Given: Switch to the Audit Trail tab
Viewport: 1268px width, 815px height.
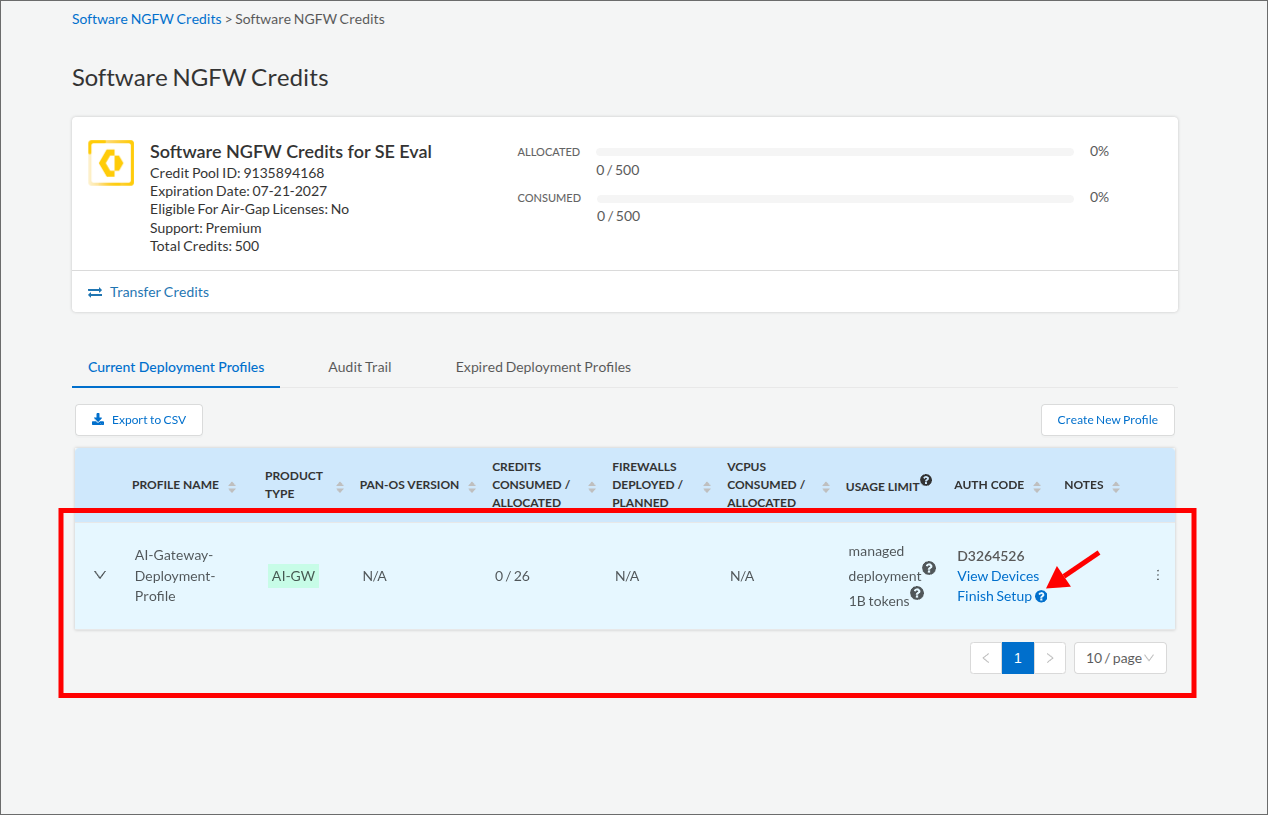Looking at the screenshot, I should pos(360,367).
